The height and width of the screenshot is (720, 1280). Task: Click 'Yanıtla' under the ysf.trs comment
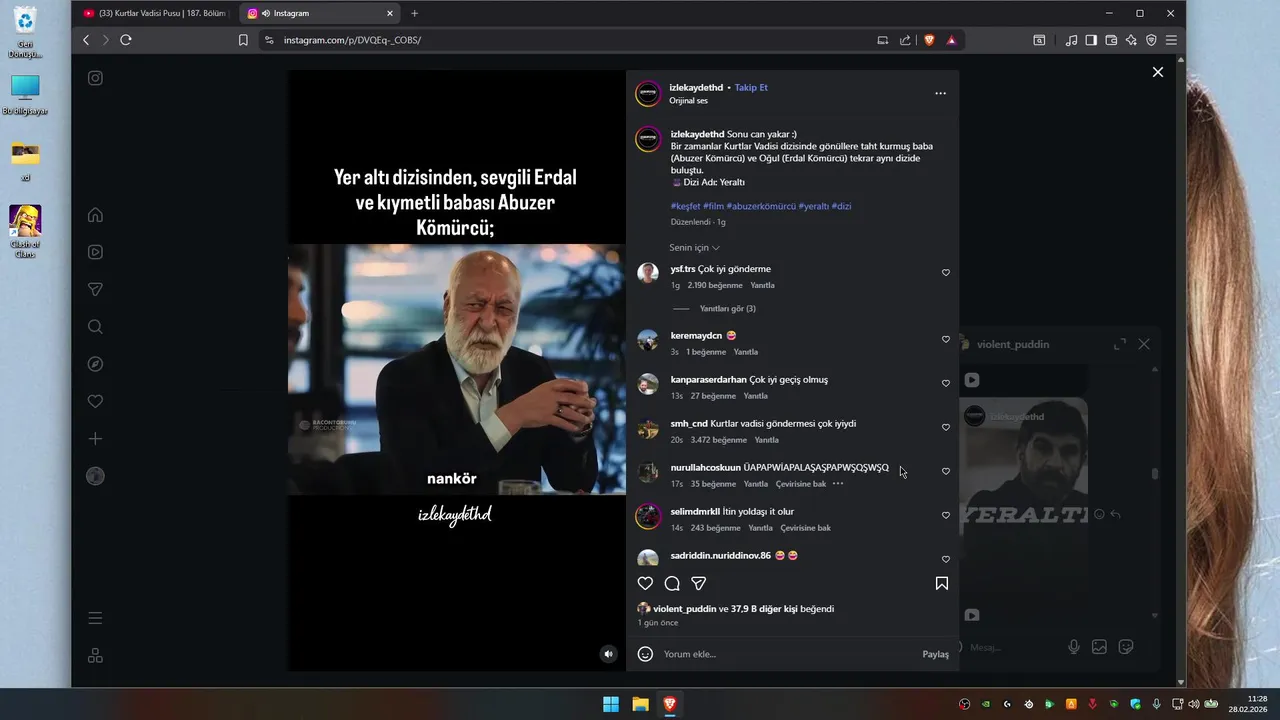point(762,285)
